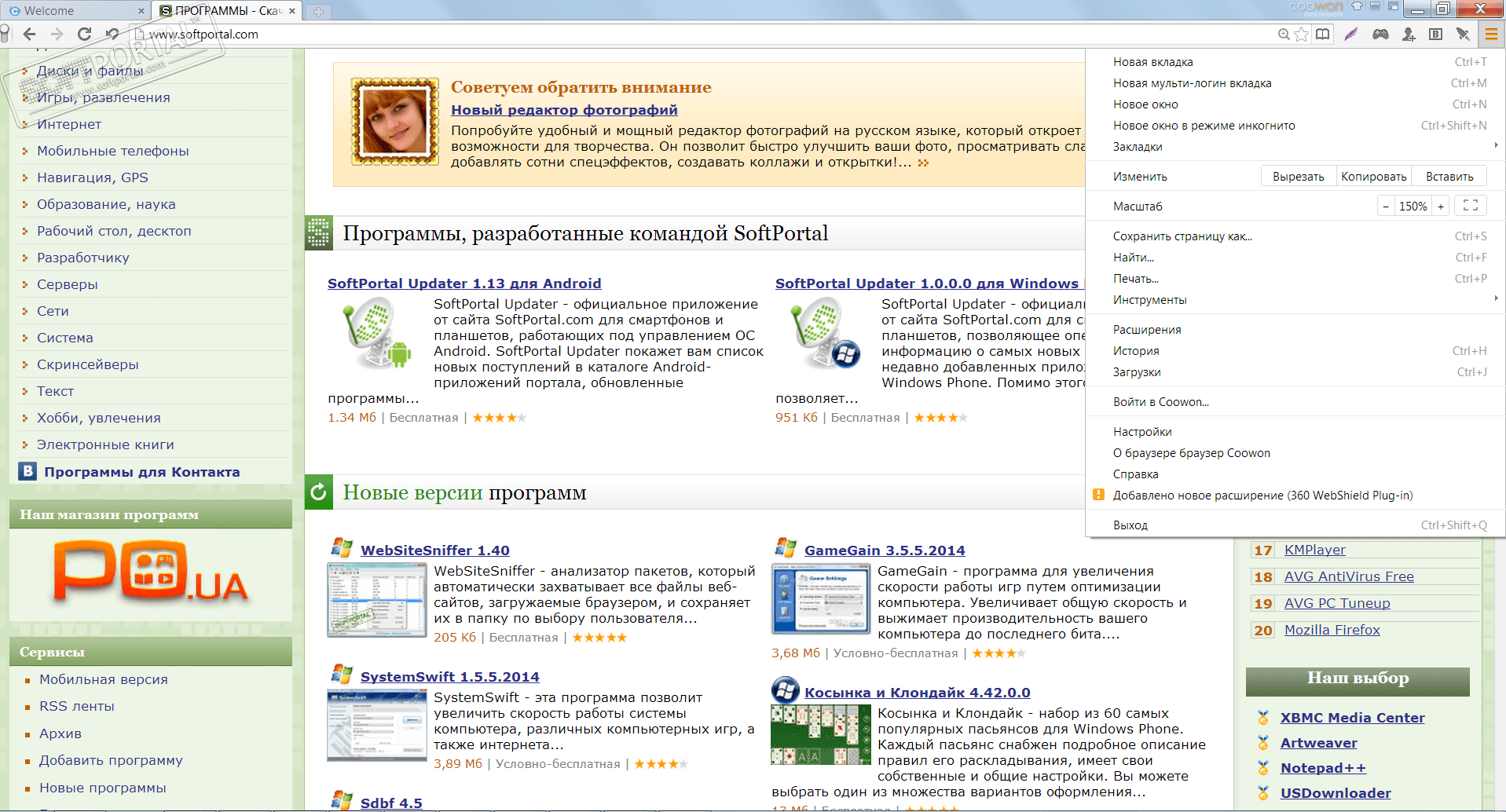The width and height of the screenshot is (1506, 812).
Task: Click the Косынка и Клондайк Windows Phone icon
Action: coord(786,690)
